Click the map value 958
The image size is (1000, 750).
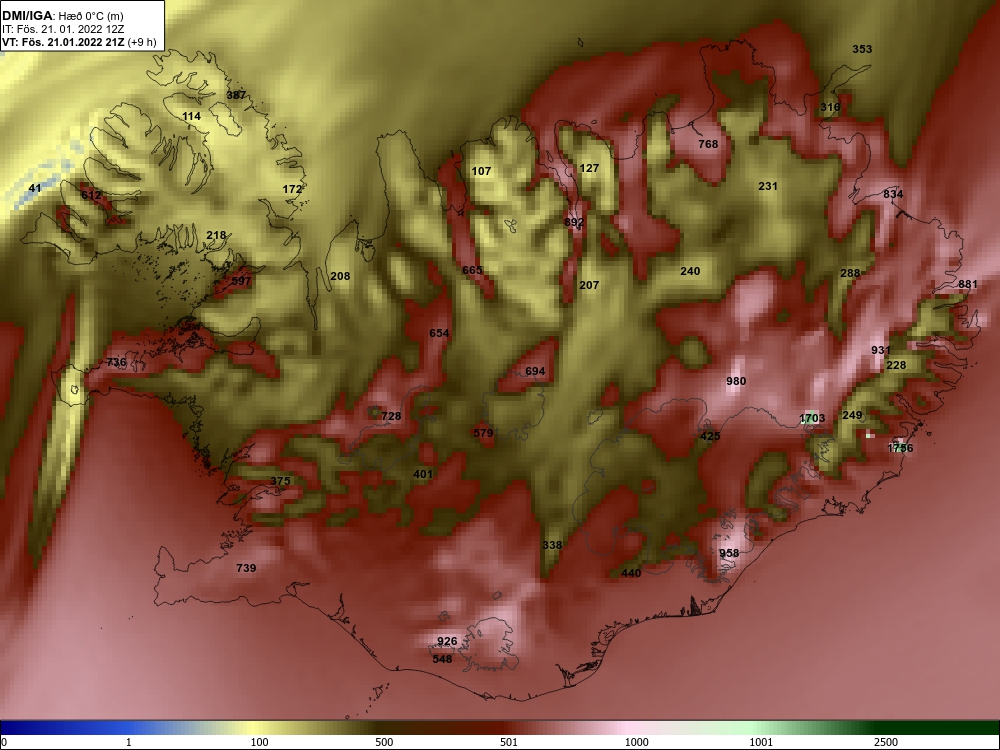[x=729, y=554]
